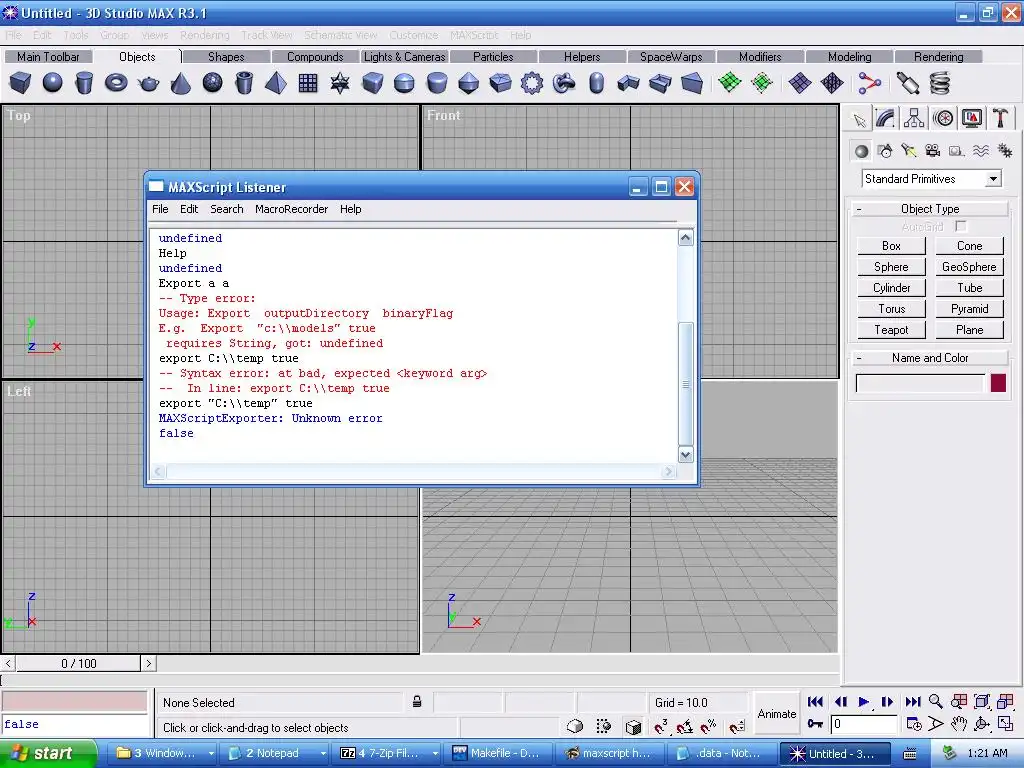The image size is (1024, 768).
Task: Click the Zoom magnifier viewport control
Action: [x=936, y=701]
